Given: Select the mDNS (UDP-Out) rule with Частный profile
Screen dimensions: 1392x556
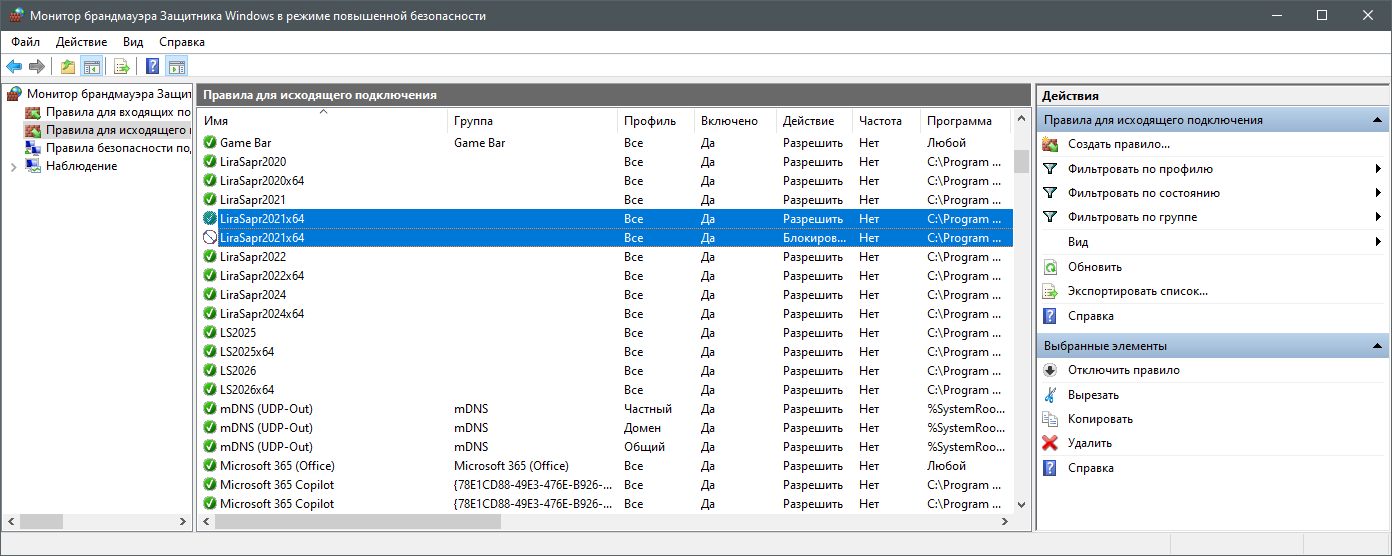Looking at the screenshot, I should point(605,409).
